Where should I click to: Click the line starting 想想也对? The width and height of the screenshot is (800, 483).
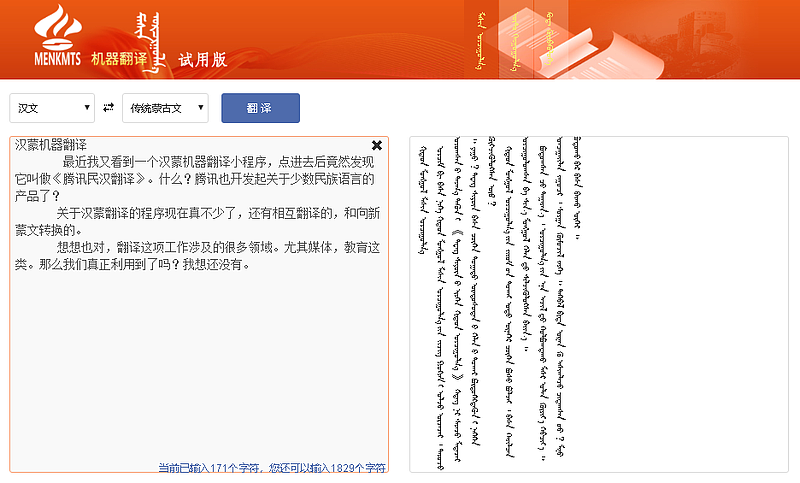pos(218,247)
